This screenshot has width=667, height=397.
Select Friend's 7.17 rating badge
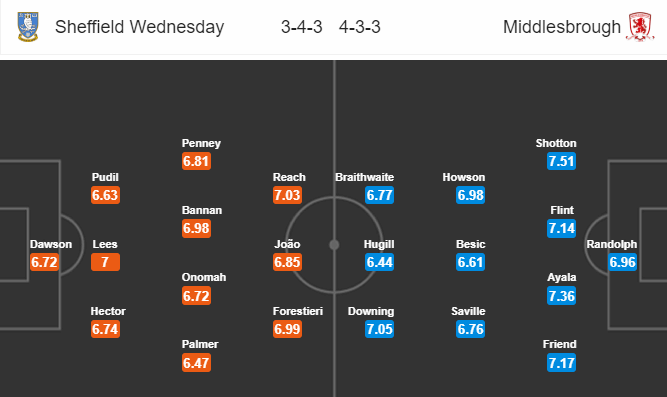[562, 363]
